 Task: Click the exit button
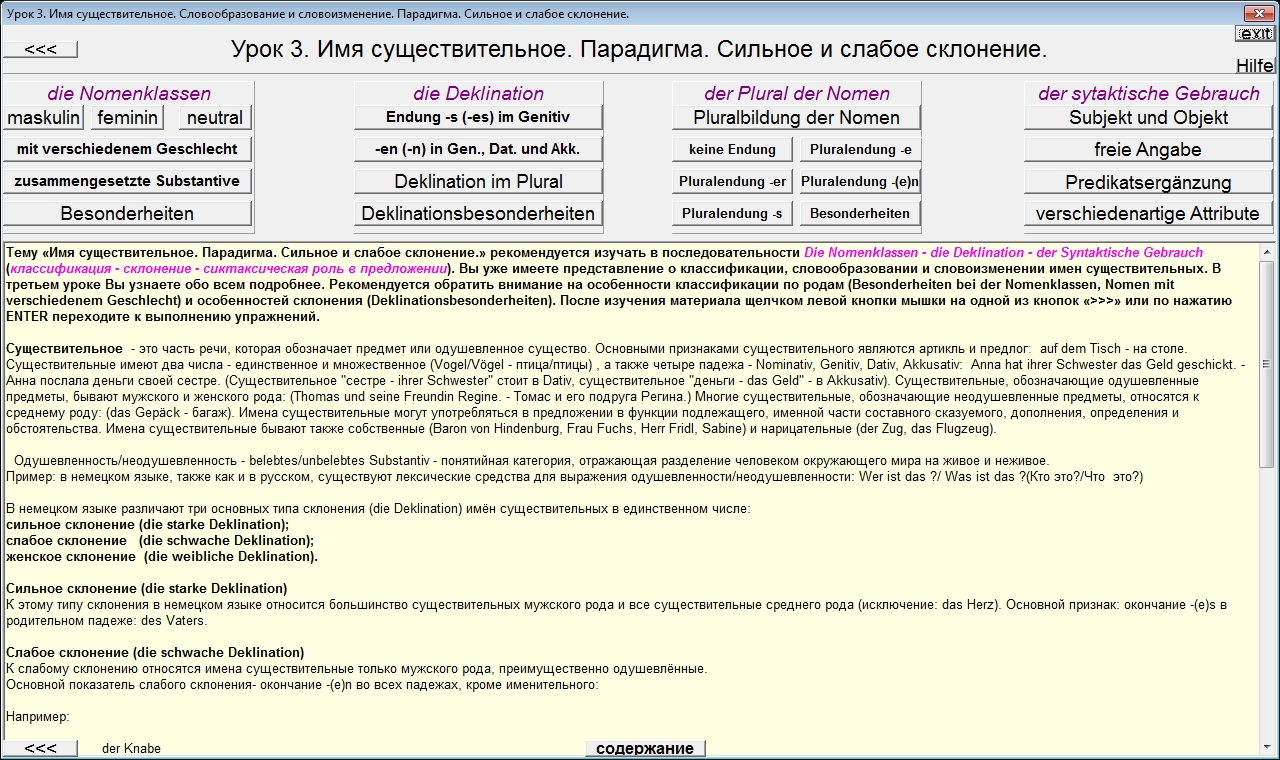[1255, 34]
